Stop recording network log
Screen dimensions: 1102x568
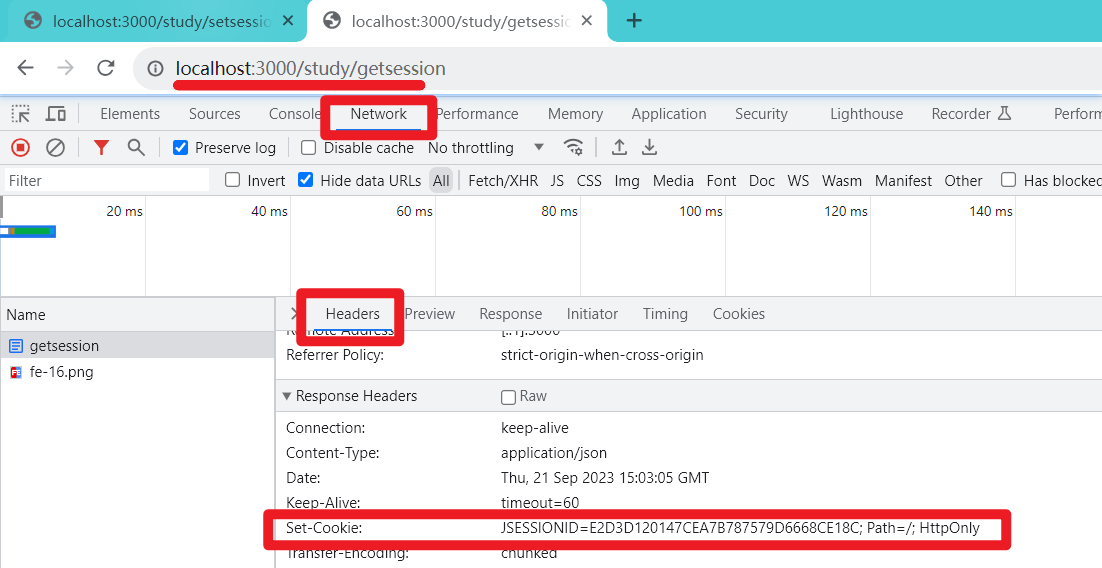click(x=20, y=148)
